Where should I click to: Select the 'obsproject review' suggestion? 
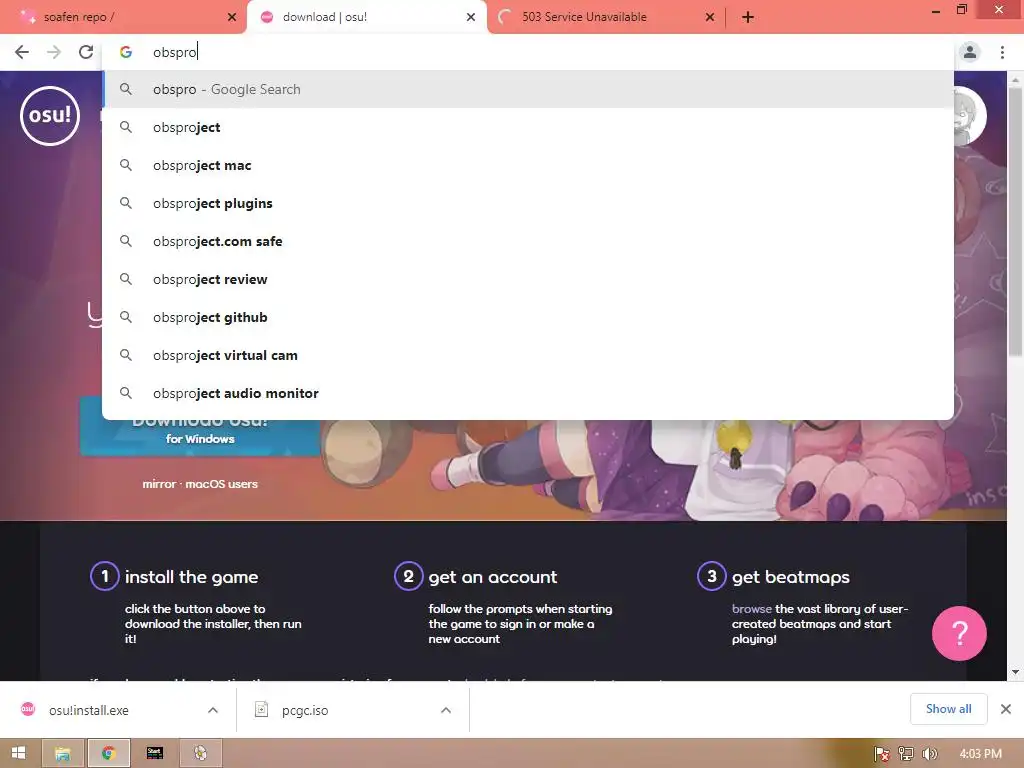528,279
